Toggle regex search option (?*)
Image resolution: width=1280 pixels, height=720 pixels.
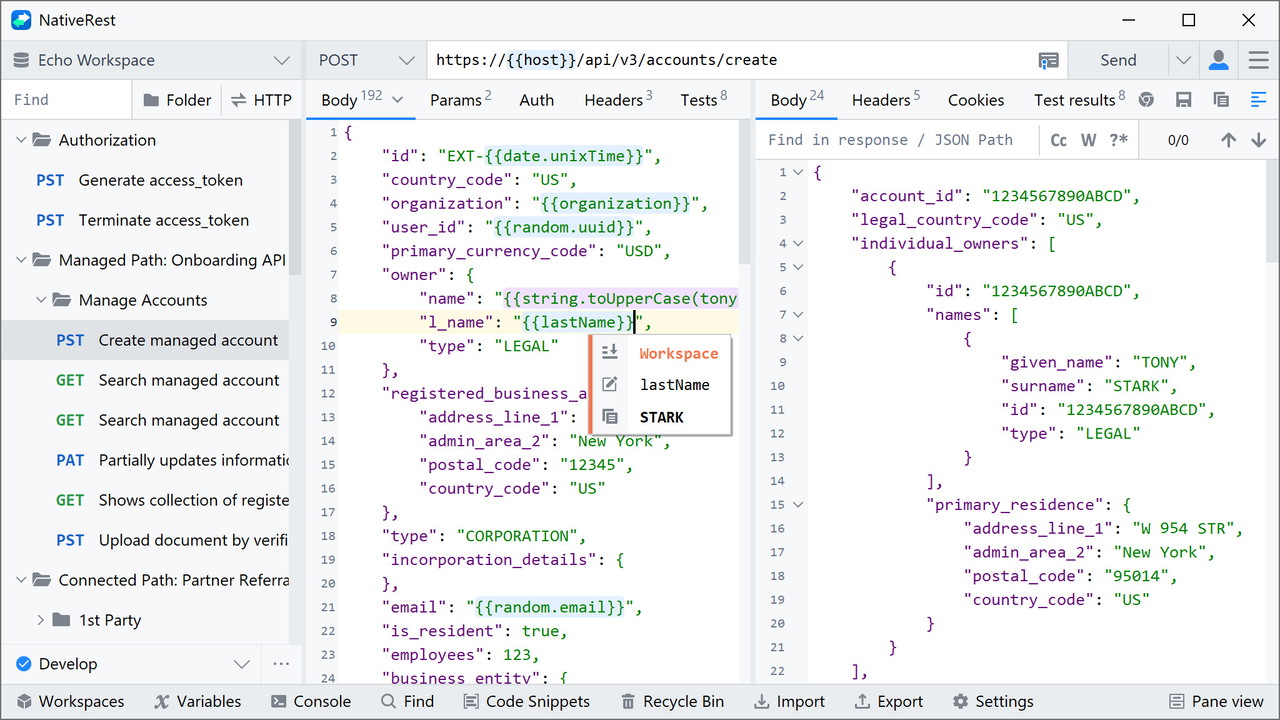(x=1119, y=140)
